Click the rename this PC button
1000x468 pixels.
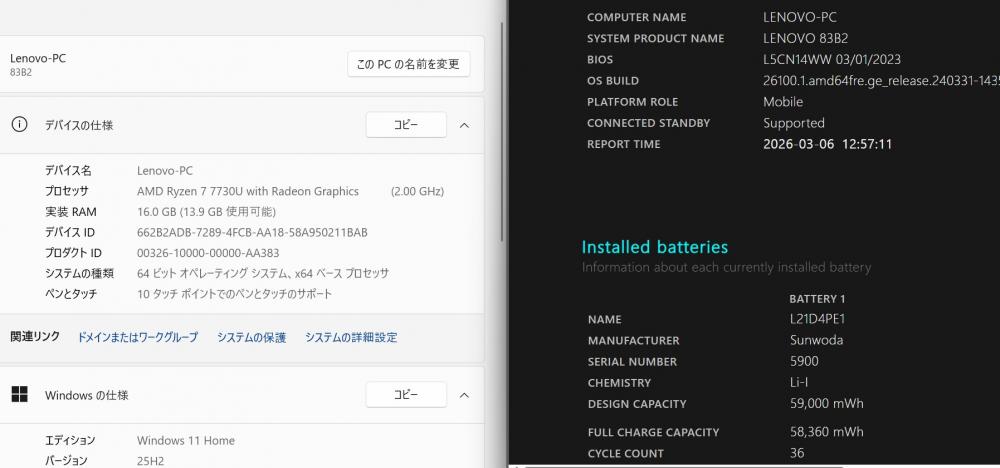409,64
